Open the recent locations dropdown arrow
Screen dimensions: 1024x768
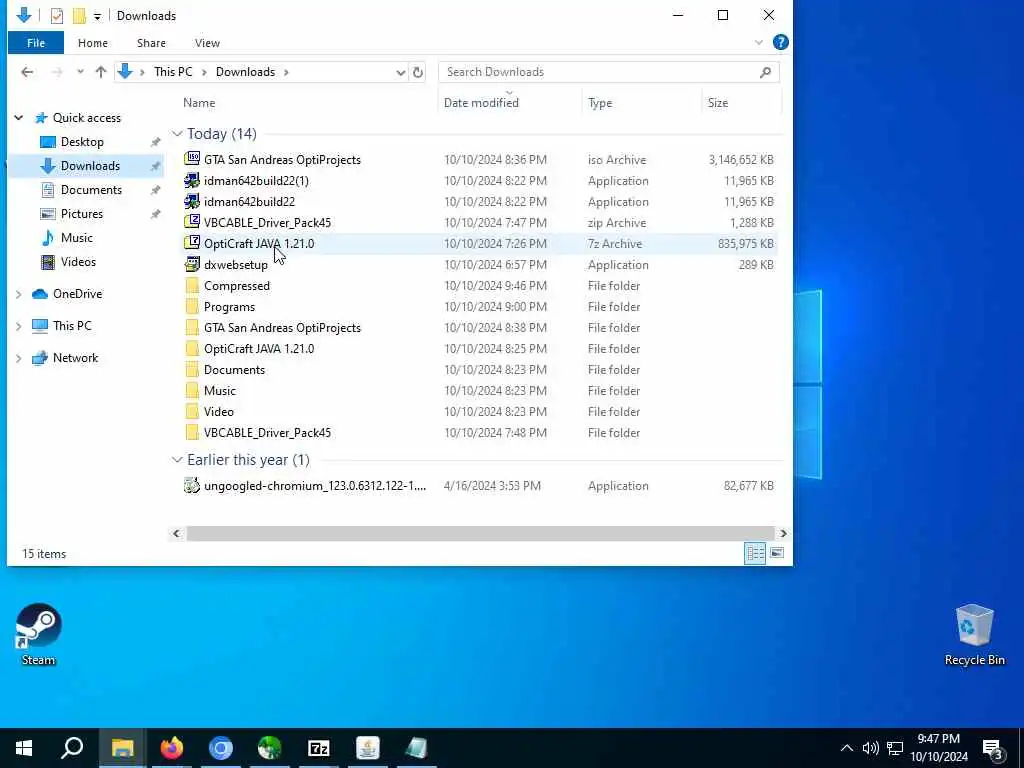[80, 72]
